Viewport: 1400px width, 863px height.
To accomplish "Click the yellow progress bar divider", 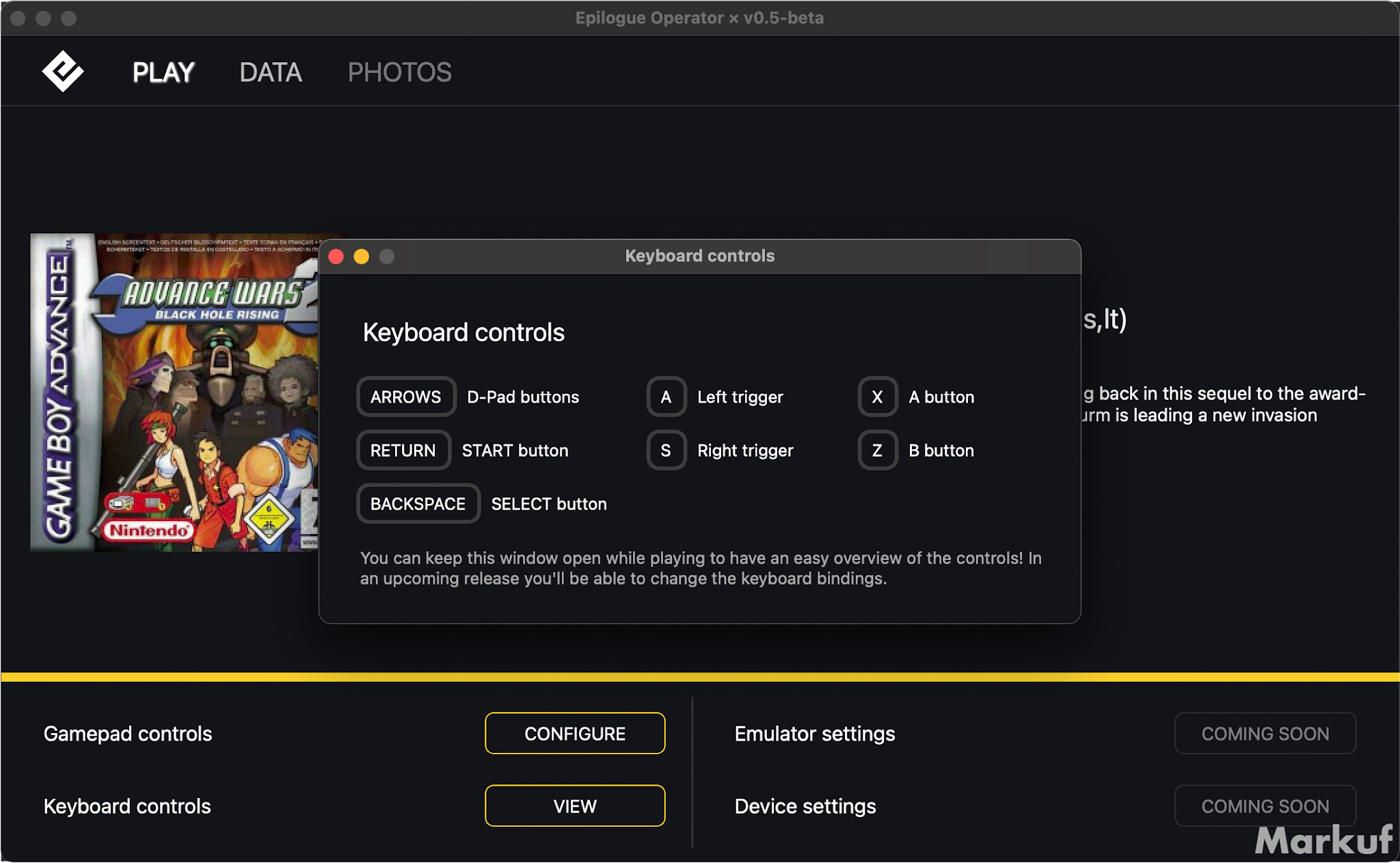I will click(700, 677).
